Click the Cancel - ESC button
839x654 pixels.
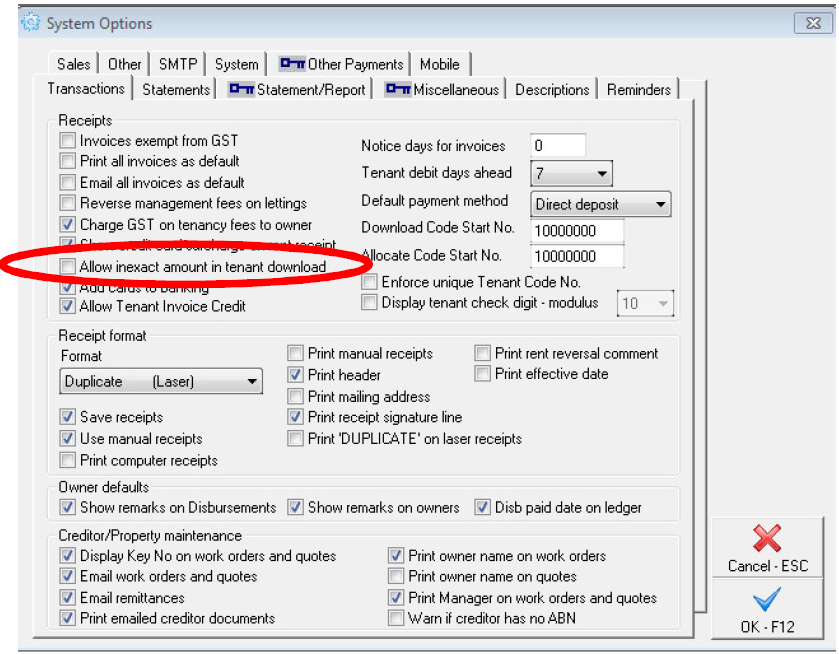click(767, 547)
